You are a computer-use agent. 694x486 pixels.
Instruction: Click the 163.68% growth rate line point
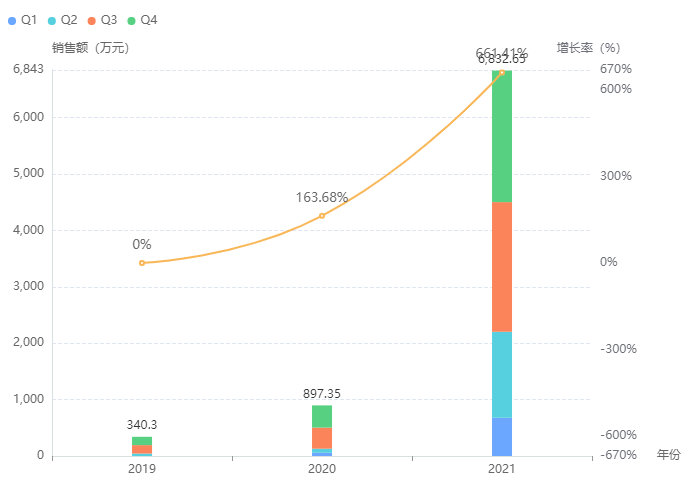click(322, 216)
